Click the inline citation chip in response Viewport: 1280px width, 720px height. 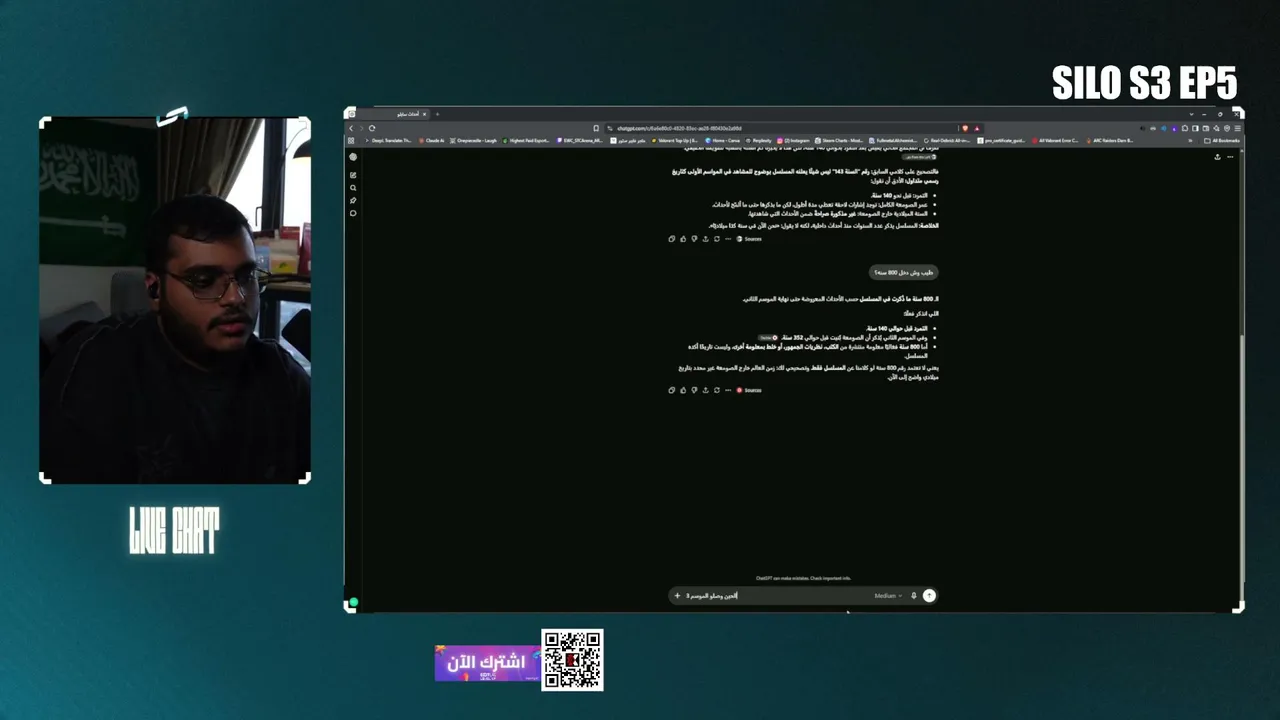[x=768, y=338]
